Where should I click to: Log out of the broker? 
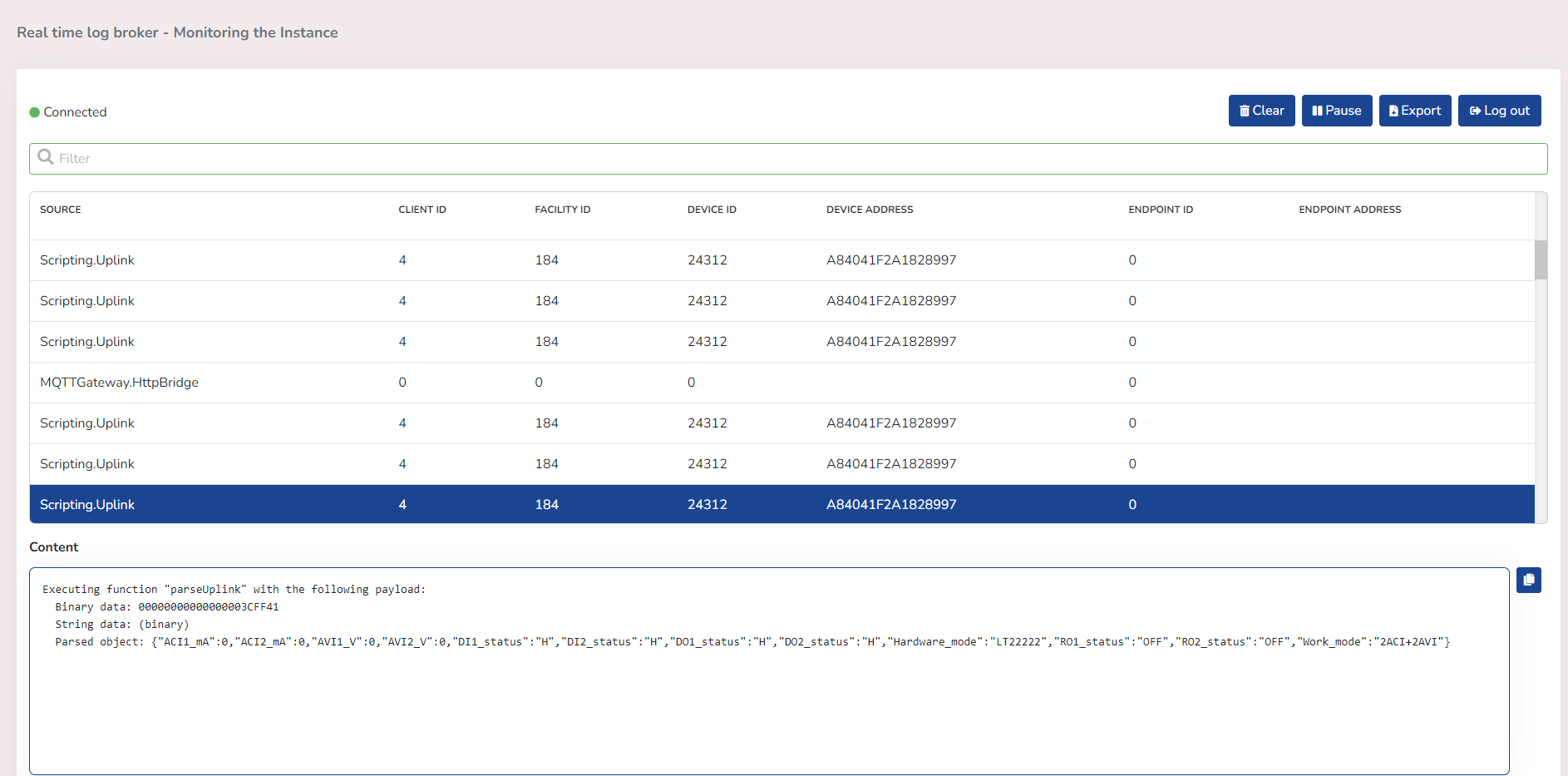(1499, 111)
